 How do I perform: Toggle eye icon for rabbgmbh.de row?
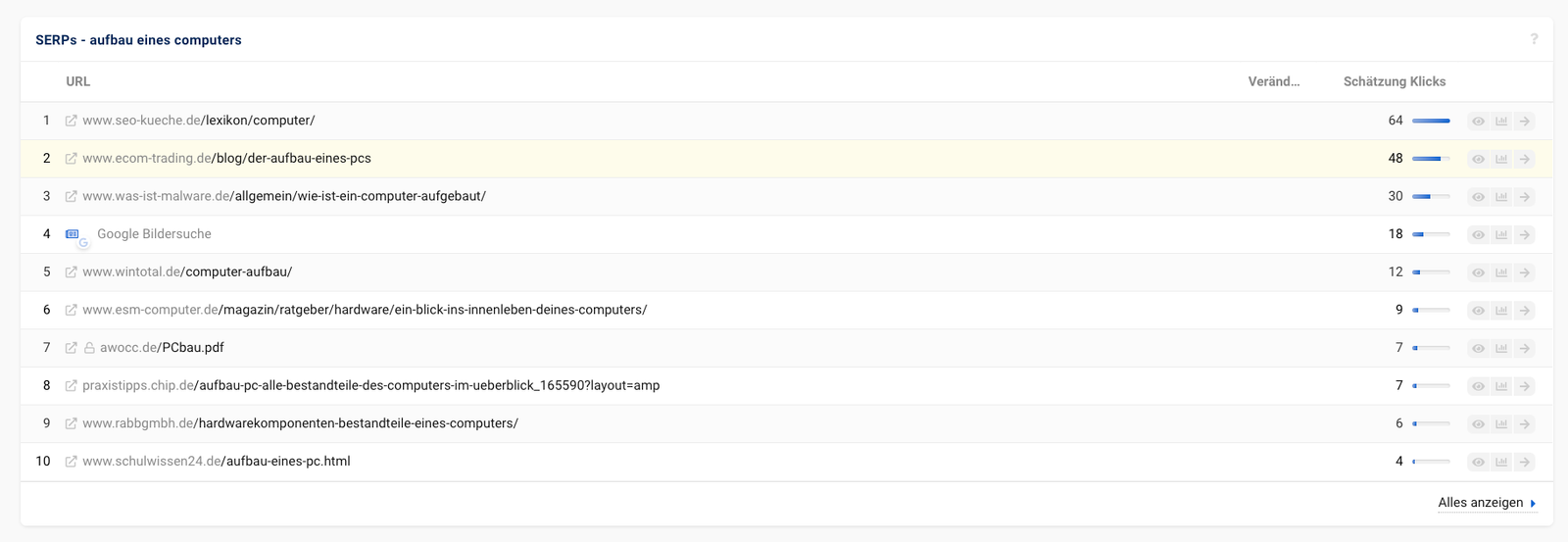(x=1478, y=424)
